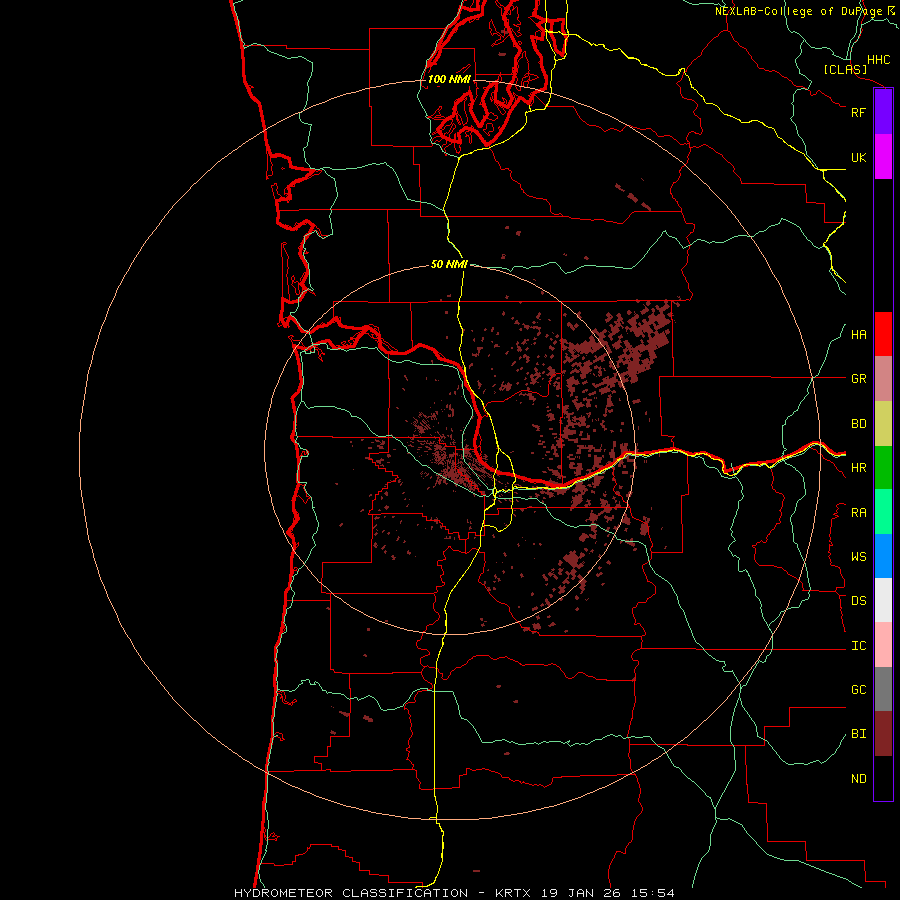Click the 'WS' legend label
Image resolution: width=900 pixels, height=900 pixels.
858,557
